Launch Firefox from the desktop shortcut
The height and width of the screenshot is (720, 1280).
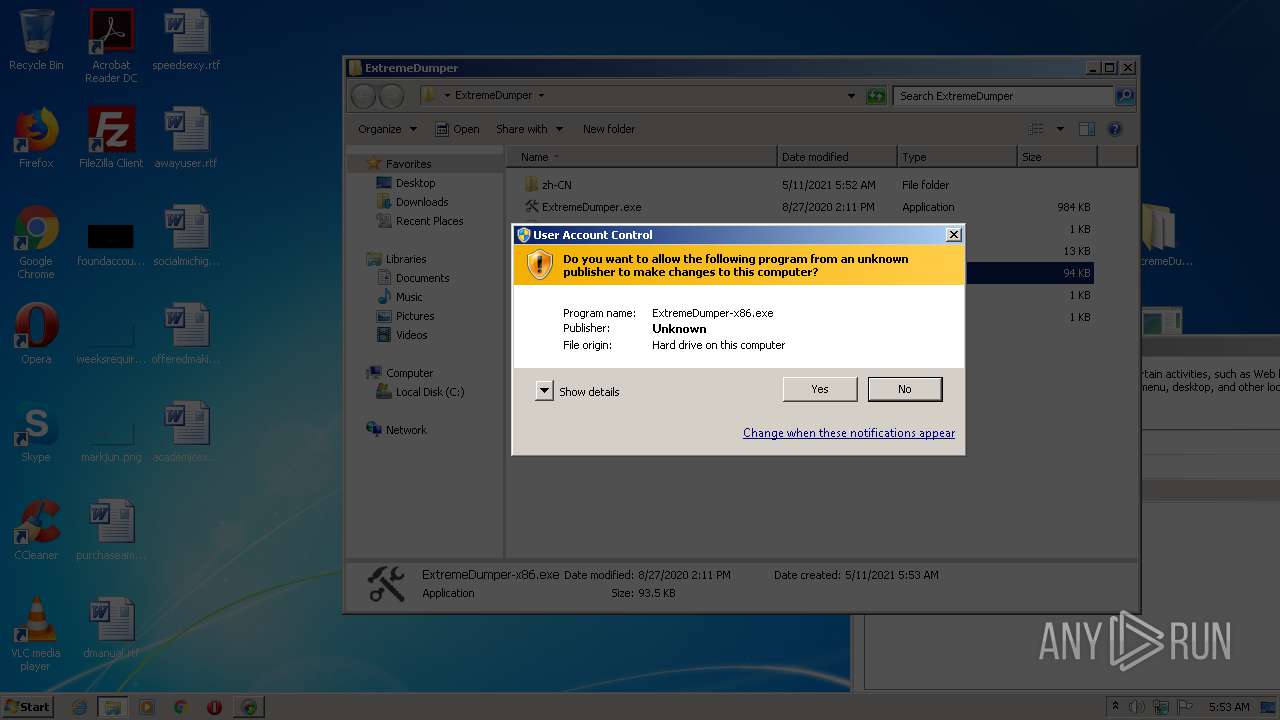tap(36, 138)
